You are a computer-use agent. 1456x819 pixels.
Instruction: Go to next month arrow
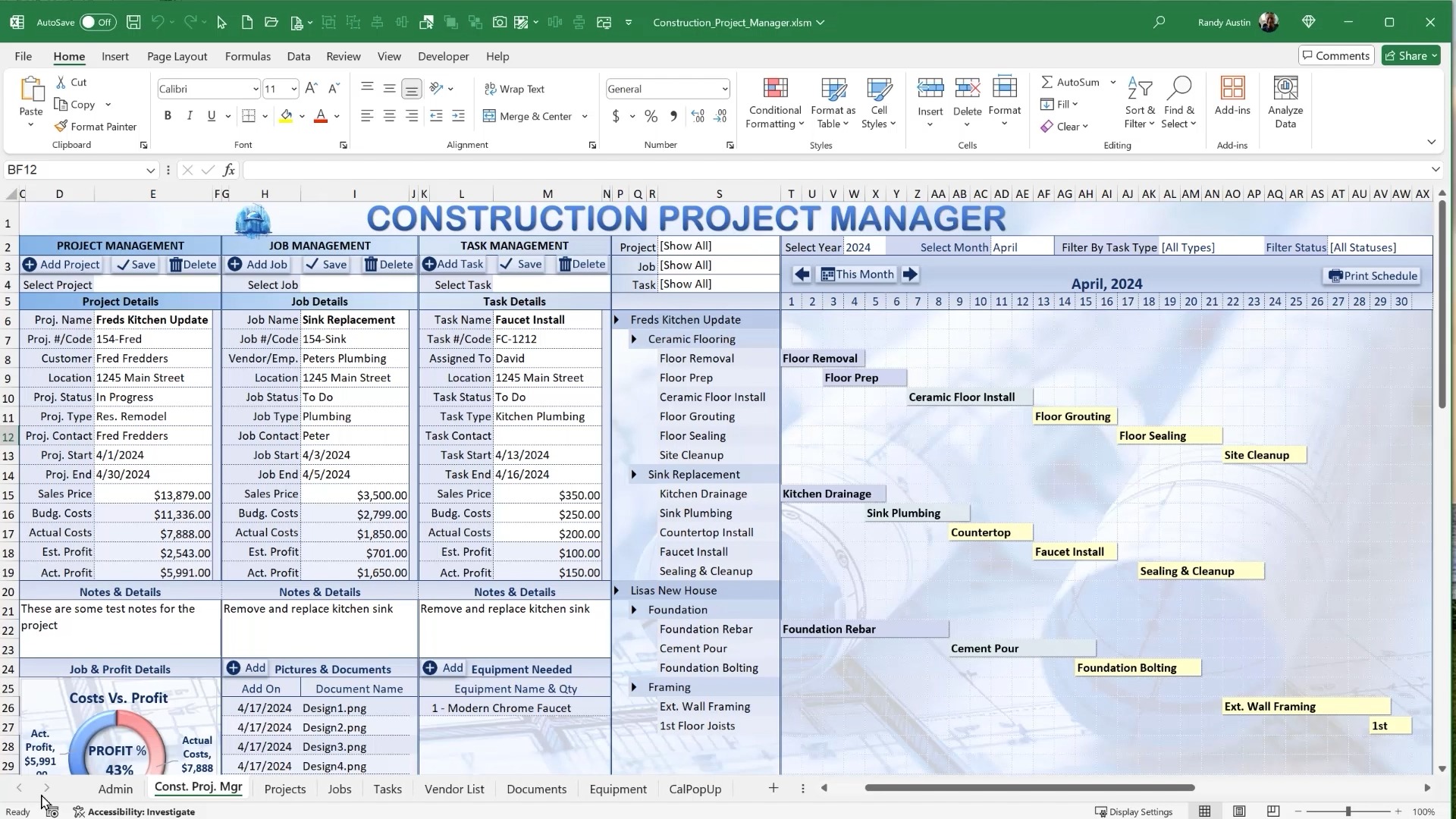point(910,275)
